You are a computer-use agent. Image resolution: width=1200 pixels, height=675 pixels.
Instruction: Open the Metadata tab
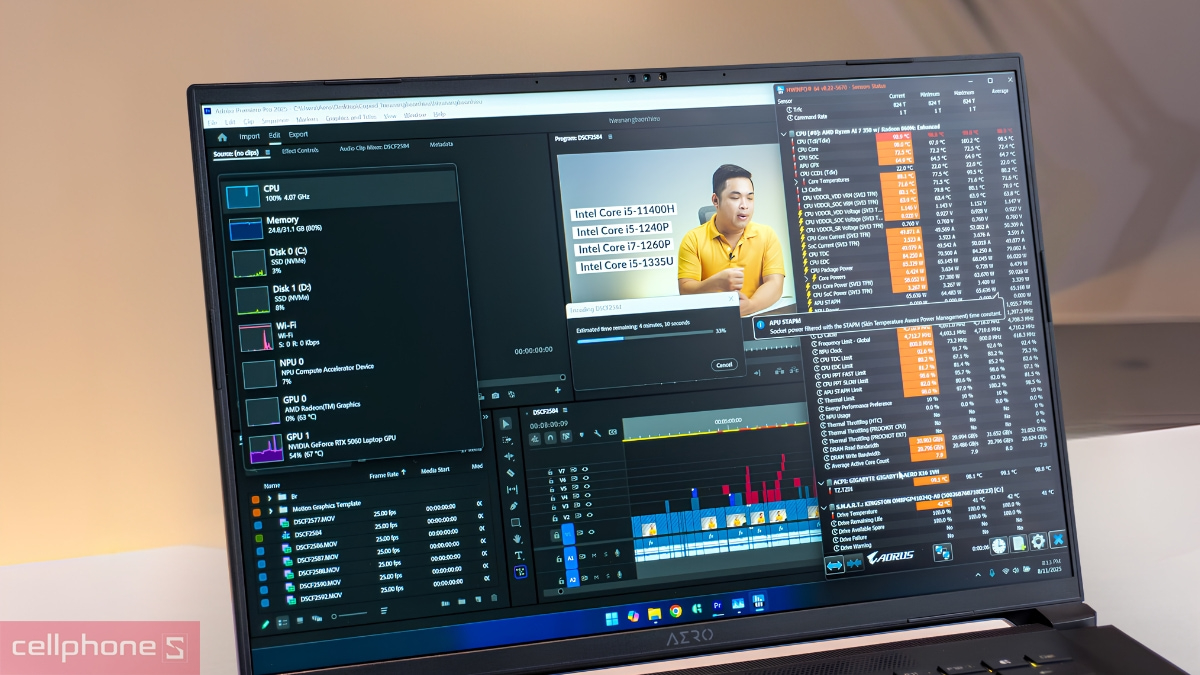pyautogui.click(x=441, y=145)
